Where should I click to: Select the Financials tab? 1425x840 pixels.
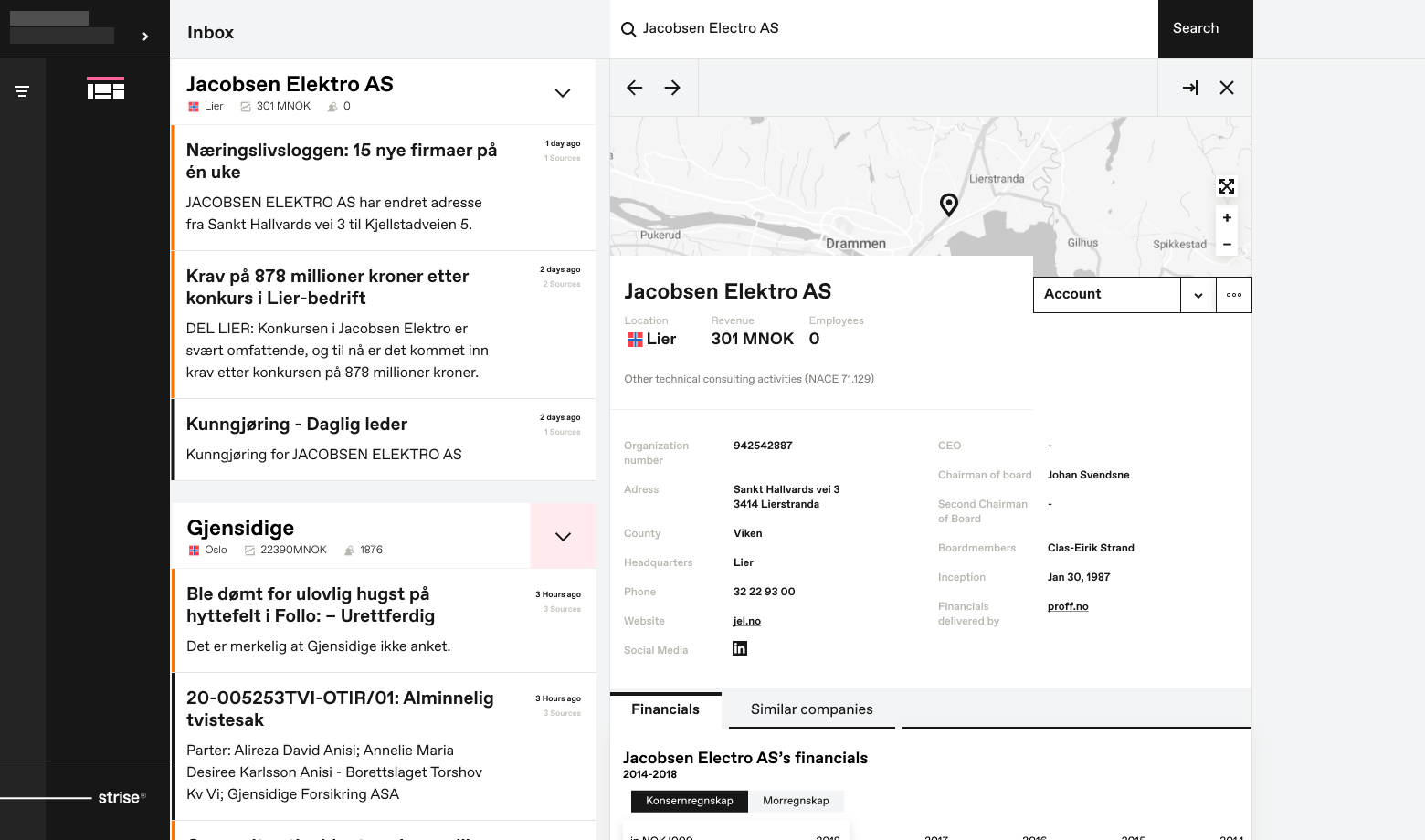665,709
